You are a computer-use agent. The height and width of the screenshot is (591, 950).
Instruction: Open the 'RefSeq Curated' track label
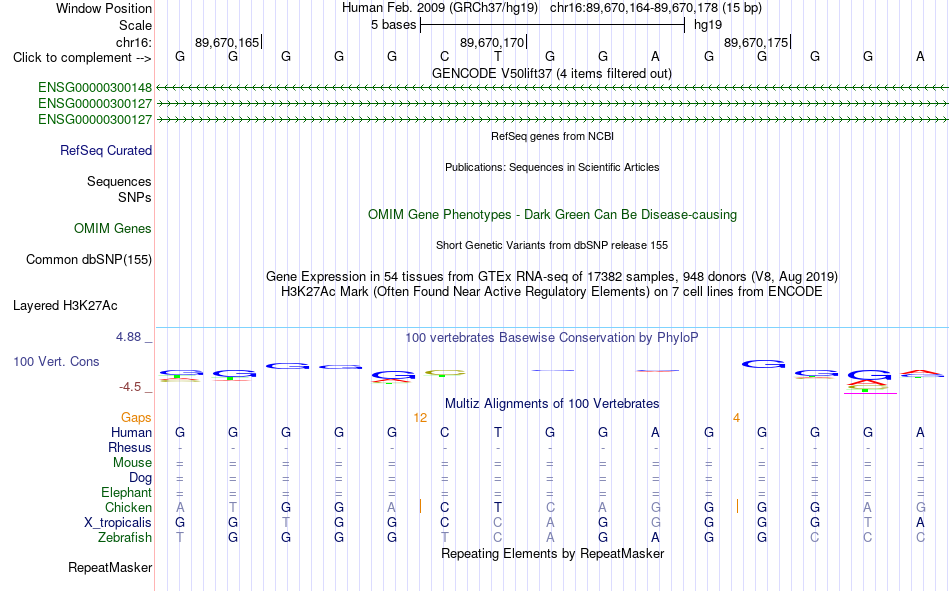pos(106,150)
